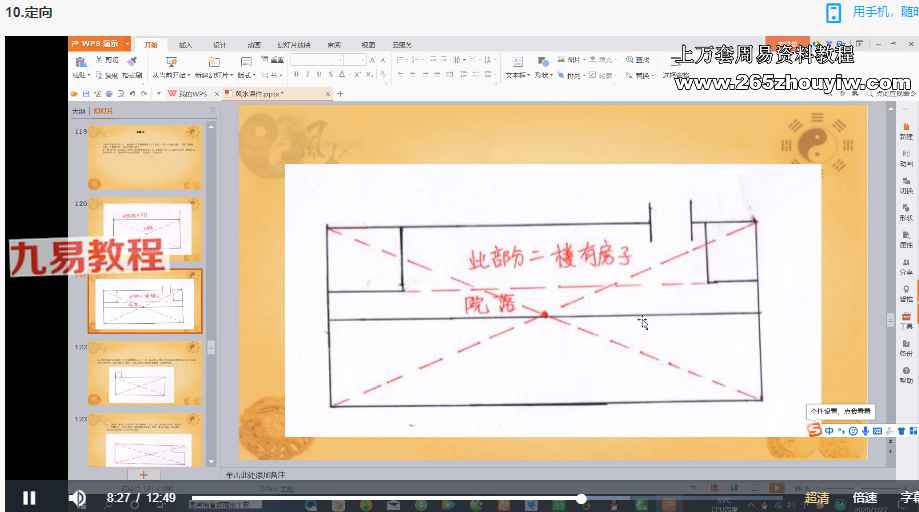This screenshot has height=512, width=919.
Task: Click the 文本框 text box tool
Action: (x=516, y=67)
